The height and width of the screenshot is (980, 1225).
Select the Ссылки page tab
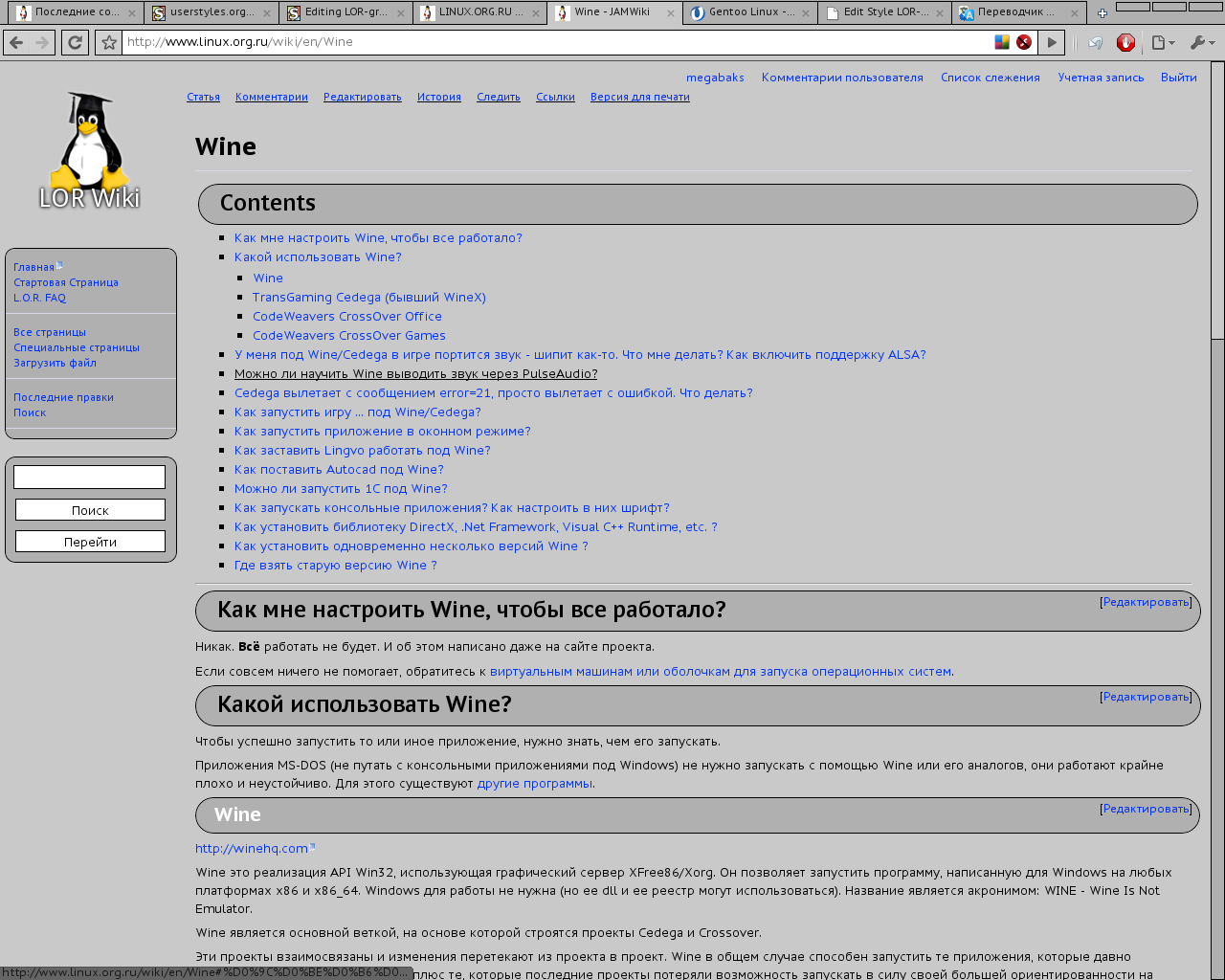tap(555, 97)
